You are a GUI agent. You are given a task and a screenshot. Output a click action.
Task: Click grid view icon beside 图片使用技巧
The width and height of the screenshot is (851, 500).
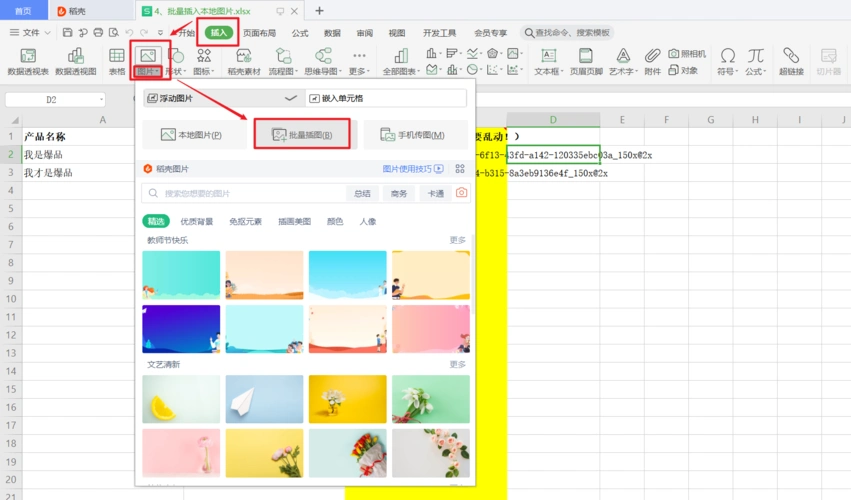tap(460, 169)
